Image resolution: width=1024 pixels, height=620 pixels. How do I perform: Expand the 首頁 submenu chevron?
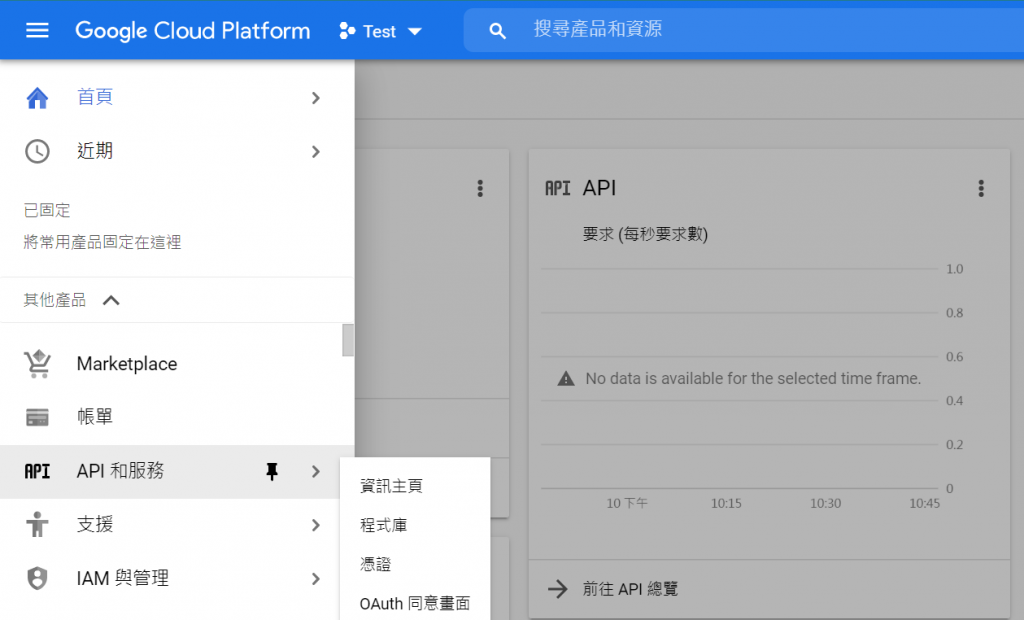point(316,98)
